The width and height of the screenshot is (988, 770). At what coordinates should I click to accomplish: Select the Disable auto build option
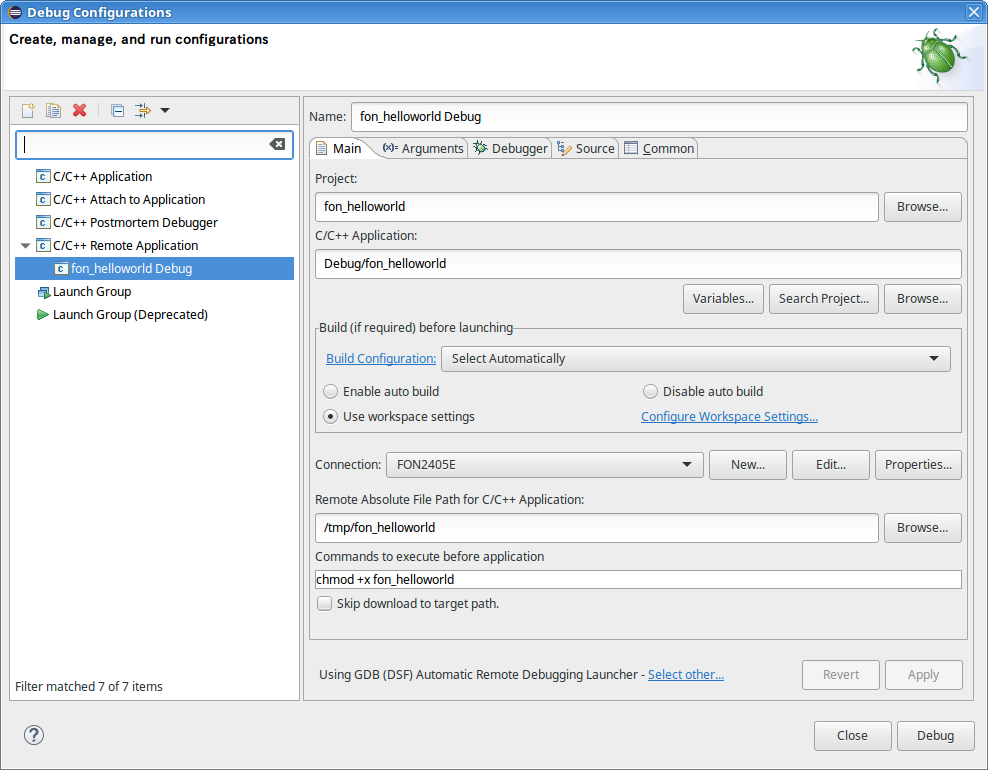(651, 392)
